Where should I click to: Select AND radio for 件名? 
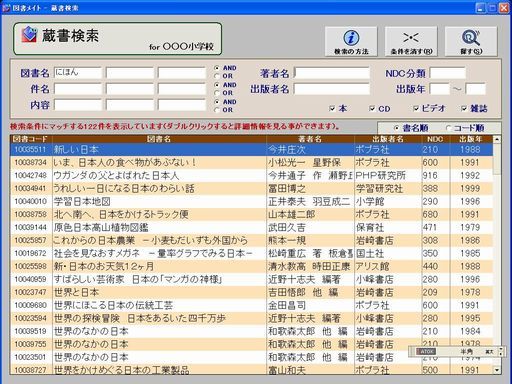point(217,85)
